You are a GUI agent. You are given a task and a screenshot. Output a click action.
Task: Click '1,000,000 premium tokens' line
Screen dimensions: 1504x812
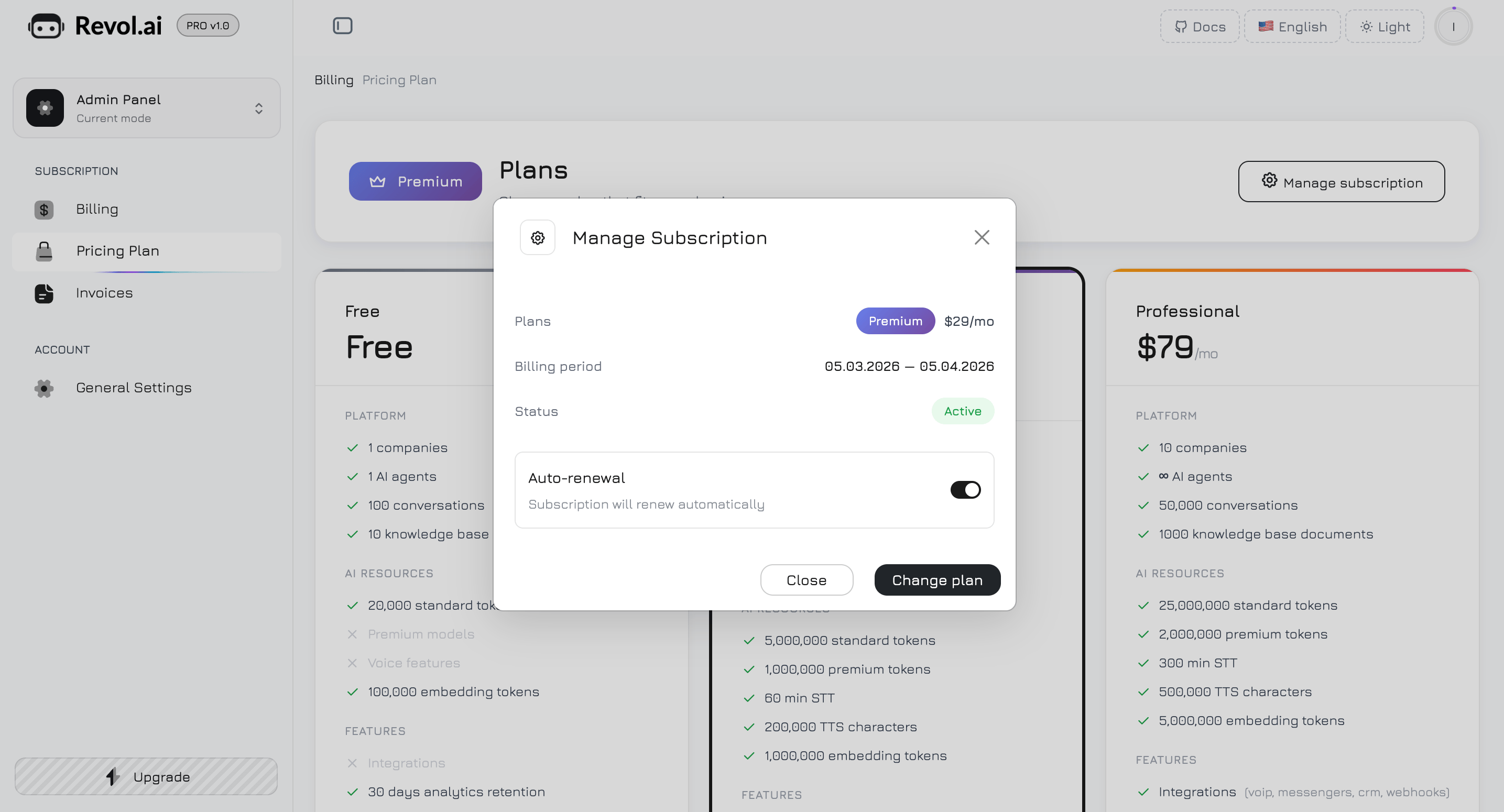(x=847, y=670)
